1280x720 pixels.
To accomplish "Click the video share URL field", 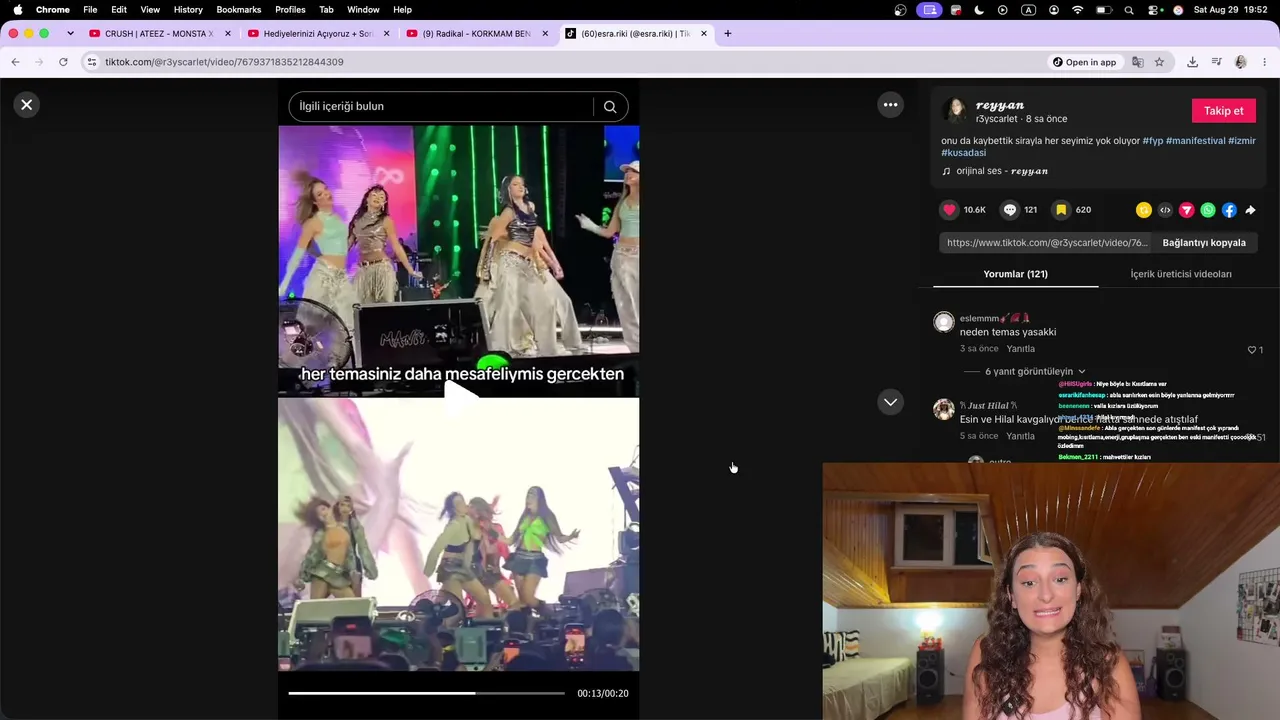I will (1047, 243).
